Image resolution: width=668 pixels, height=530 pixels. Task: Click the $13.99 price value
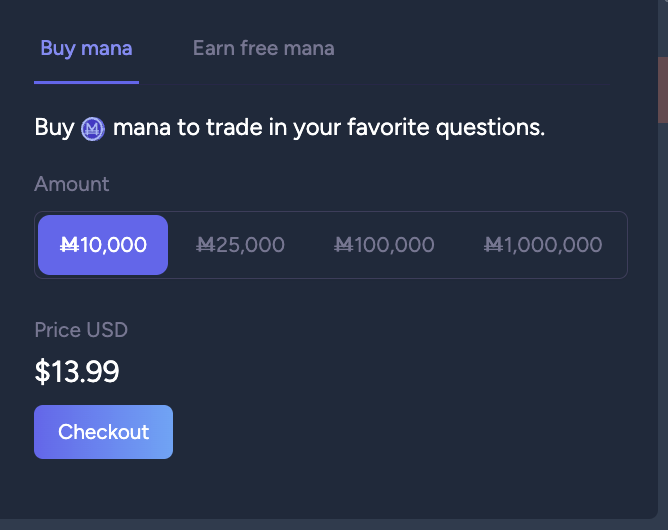(77, 372)
